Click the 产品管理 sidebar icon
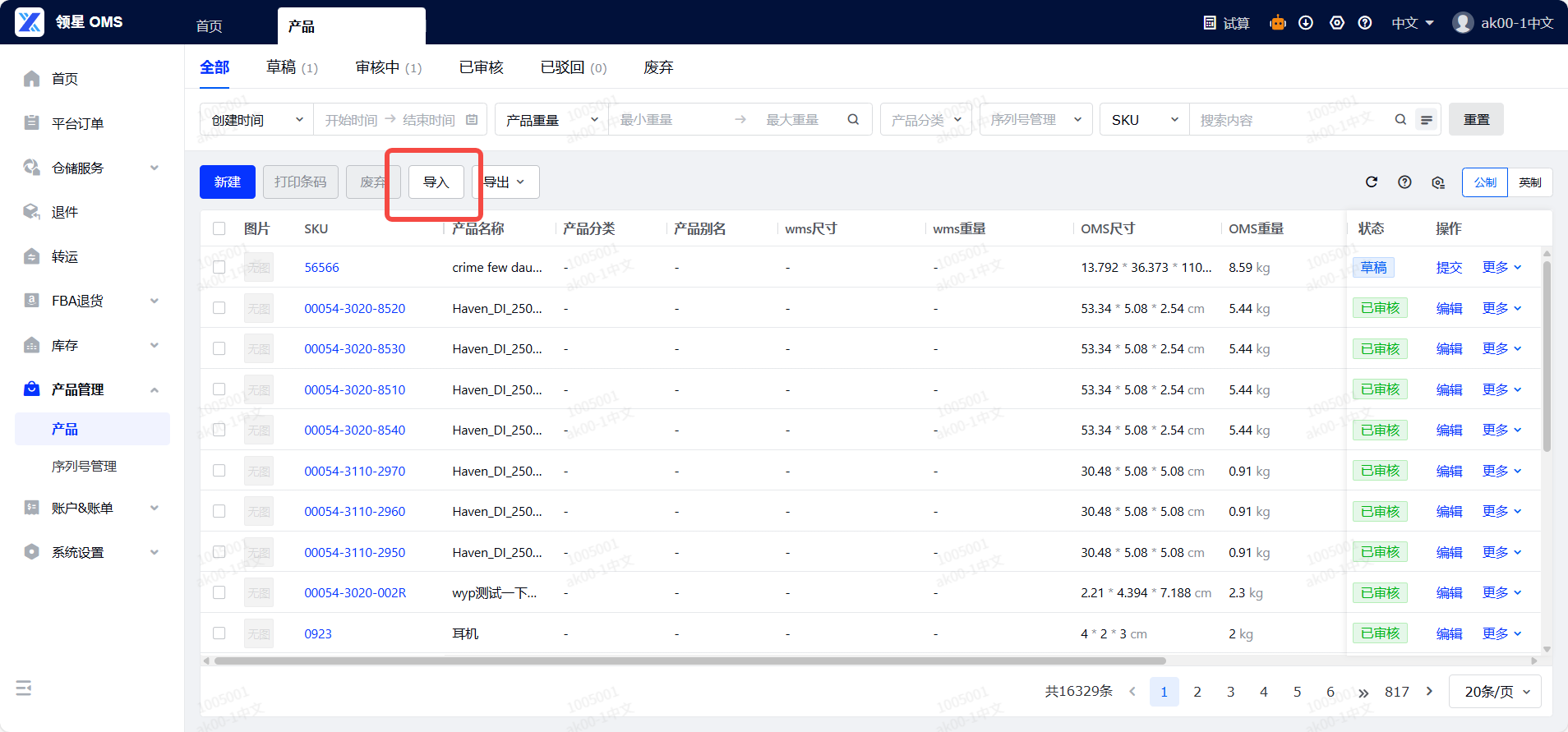The width and height of the screenshot is (1568, 732). [x=32, y=389]
